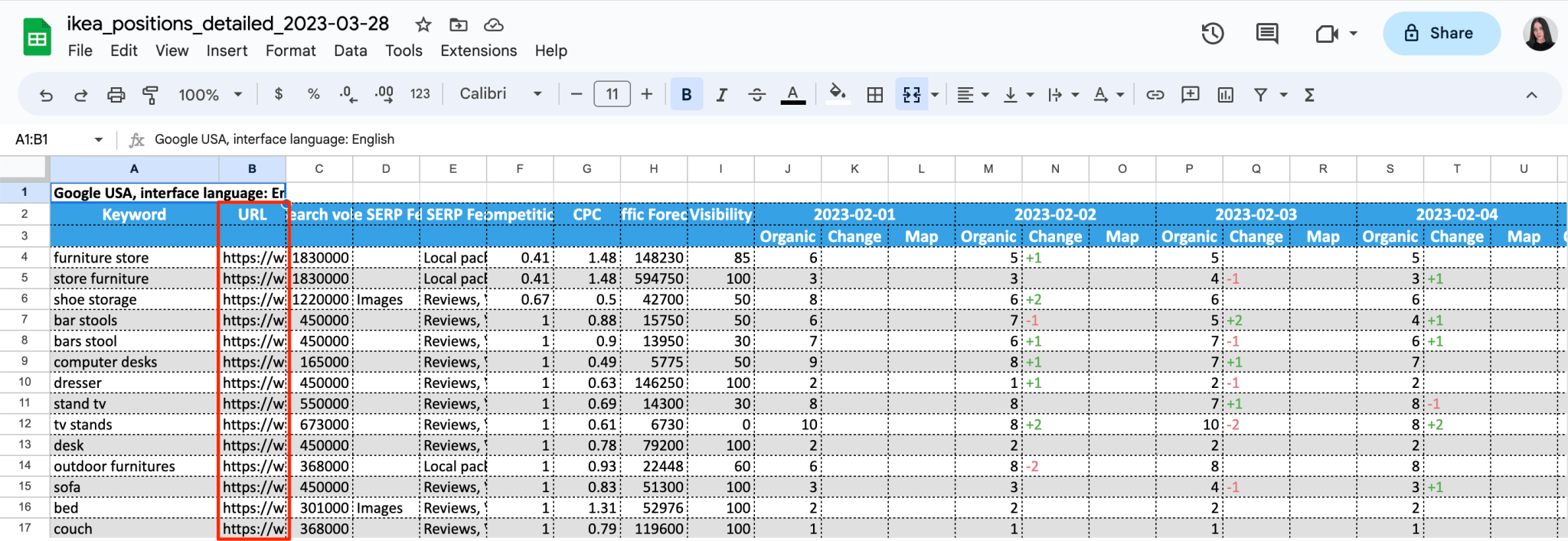Undo the last action

46,95
